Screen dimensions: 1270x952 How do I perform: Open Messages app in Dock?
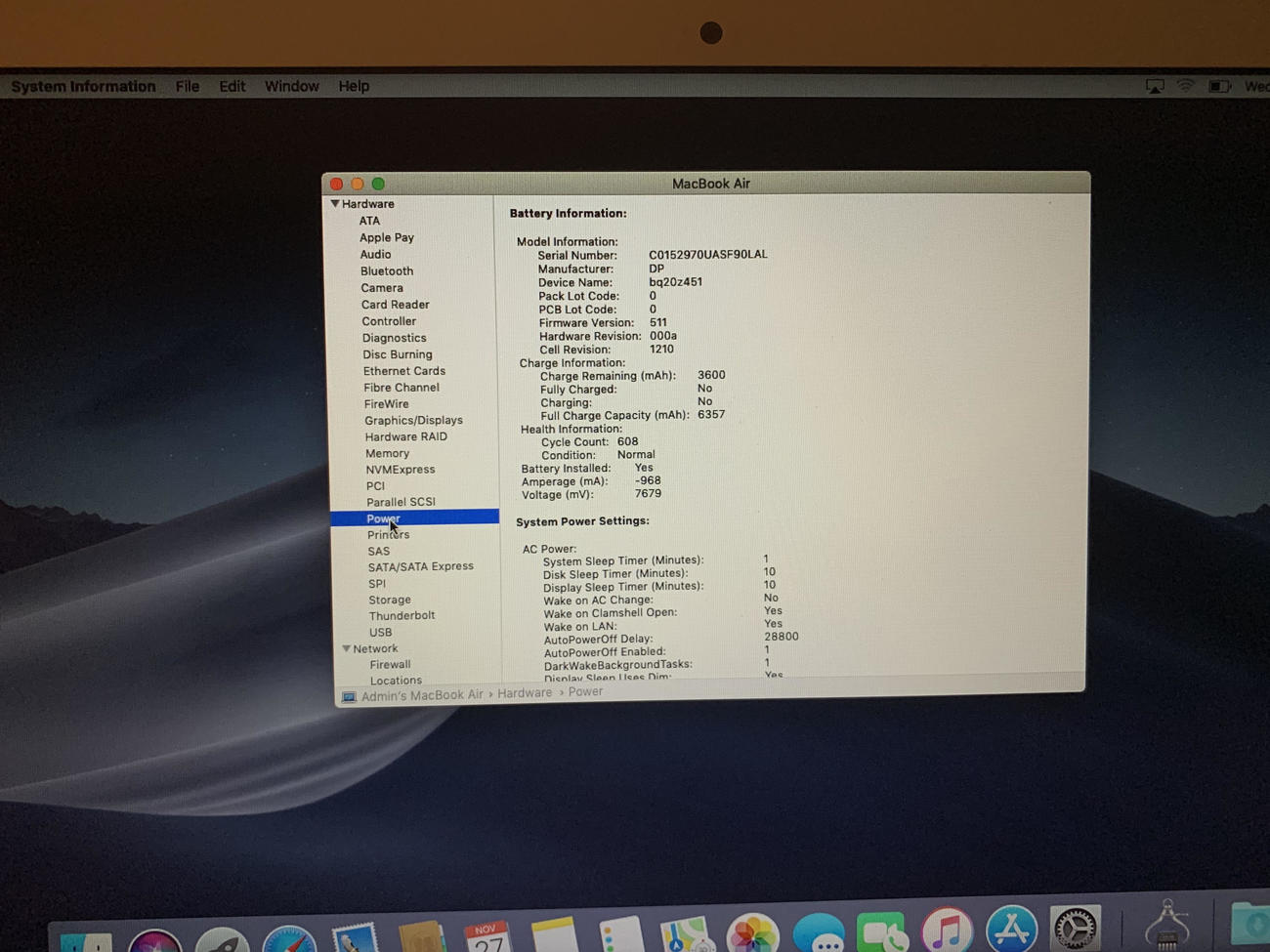coord(819,931)
